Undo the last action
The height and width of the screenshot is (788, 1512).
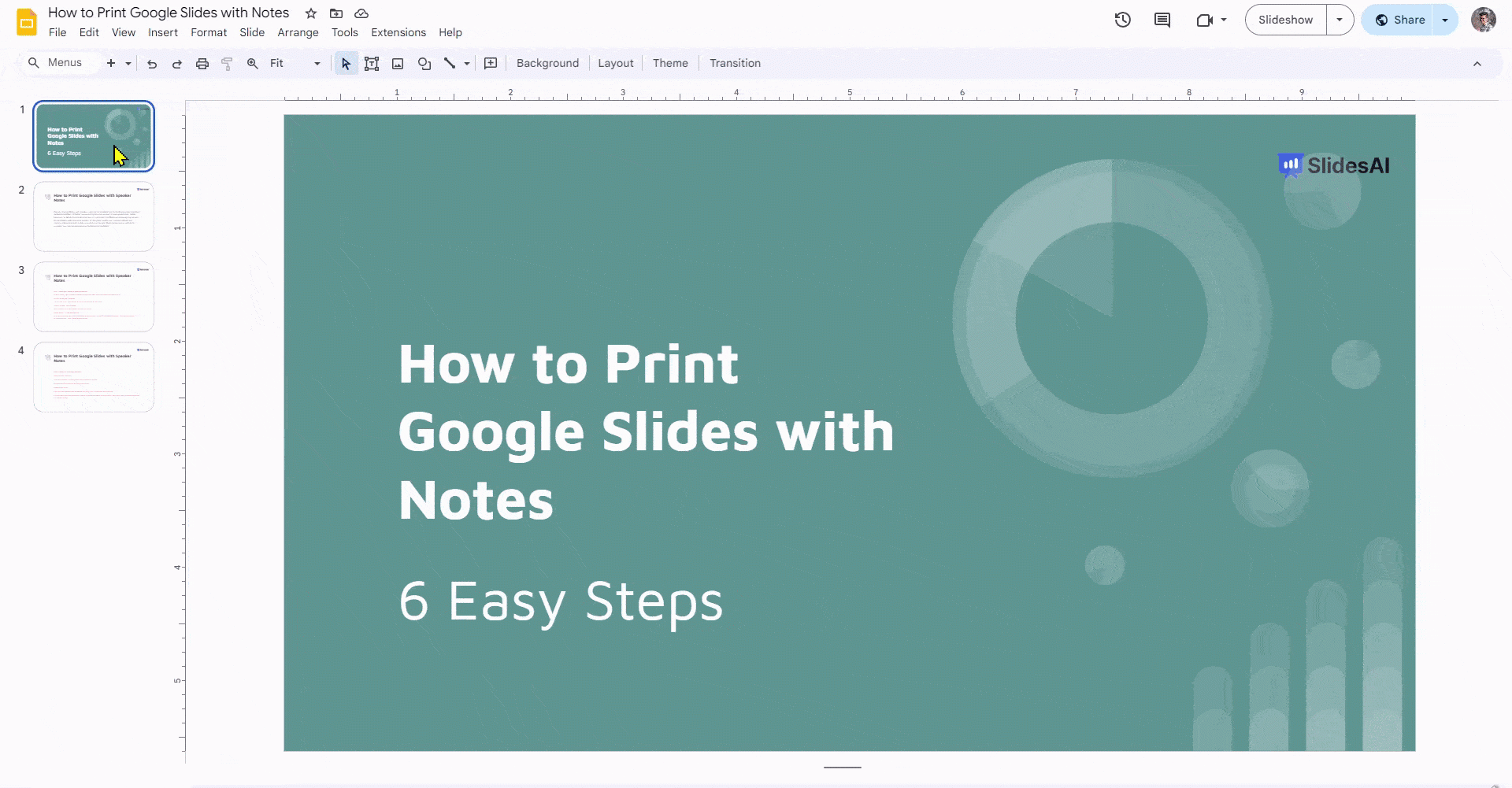click(x=152, y=63)
